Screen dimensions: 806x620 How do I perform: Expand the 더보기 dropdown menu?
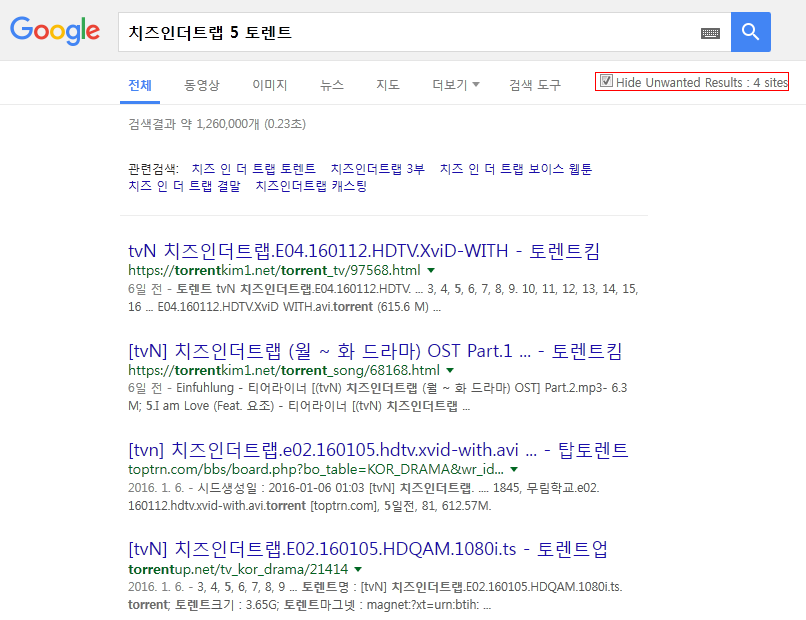coord(455,85)
